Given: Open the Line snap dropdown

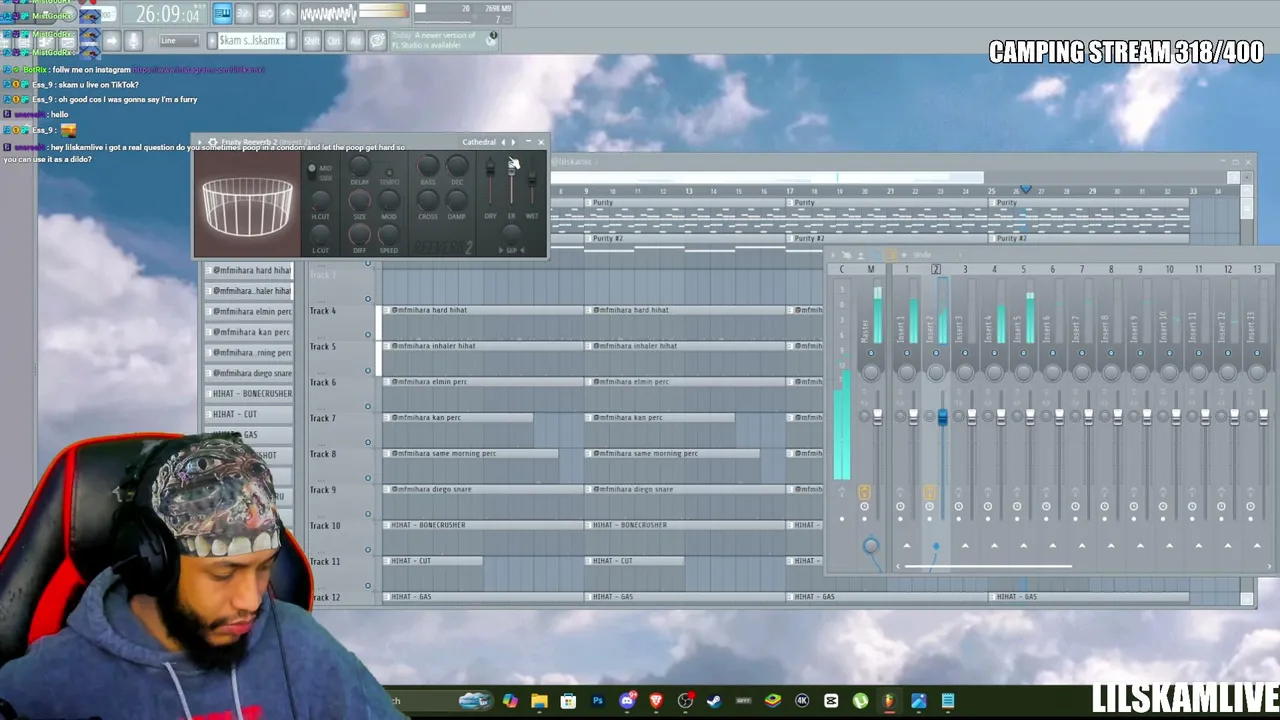Looking at the screenshot, I should click(179, 40).
